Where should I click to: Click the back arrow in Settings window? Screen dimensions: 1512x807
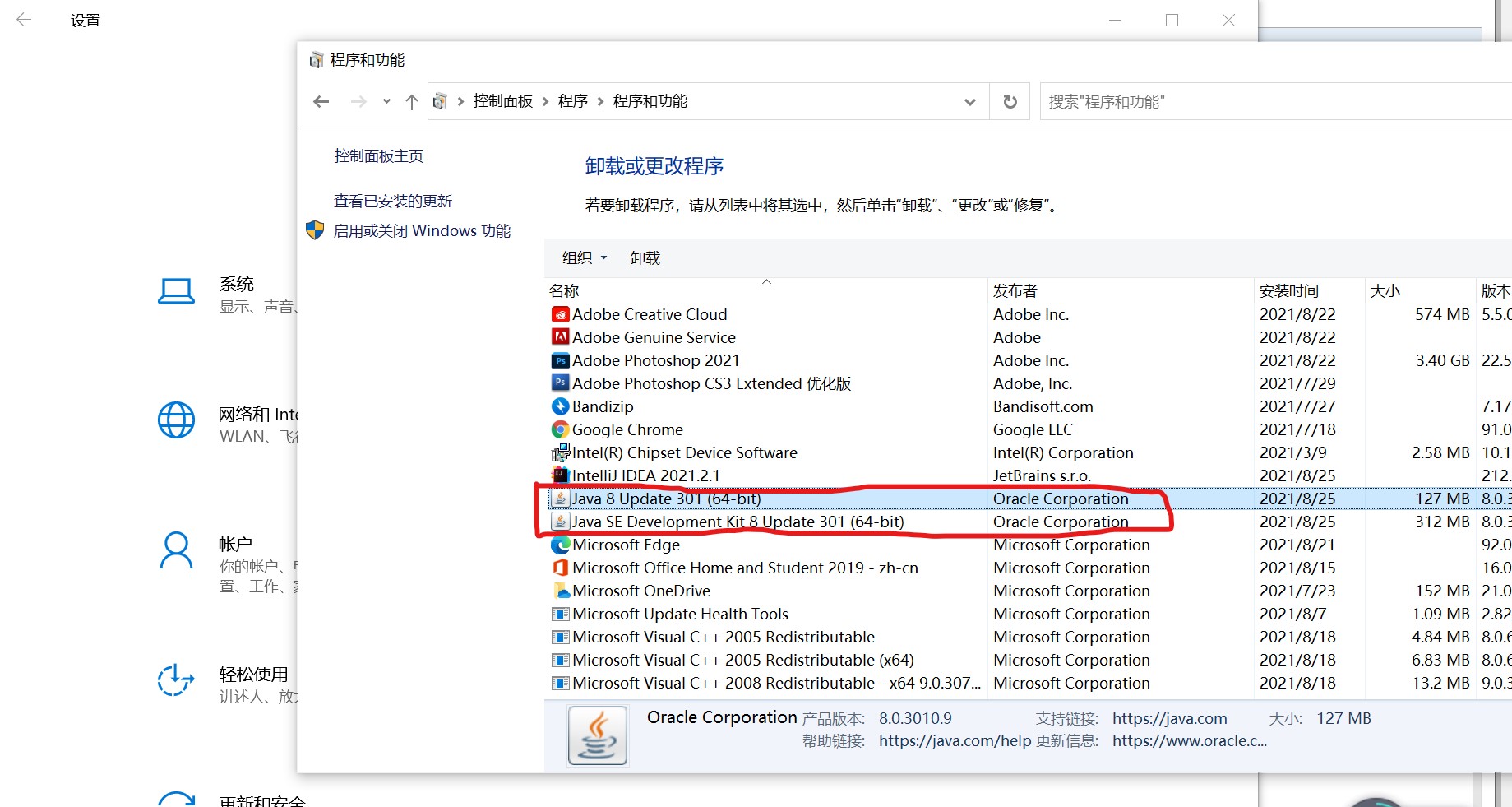tap(24, 20)
